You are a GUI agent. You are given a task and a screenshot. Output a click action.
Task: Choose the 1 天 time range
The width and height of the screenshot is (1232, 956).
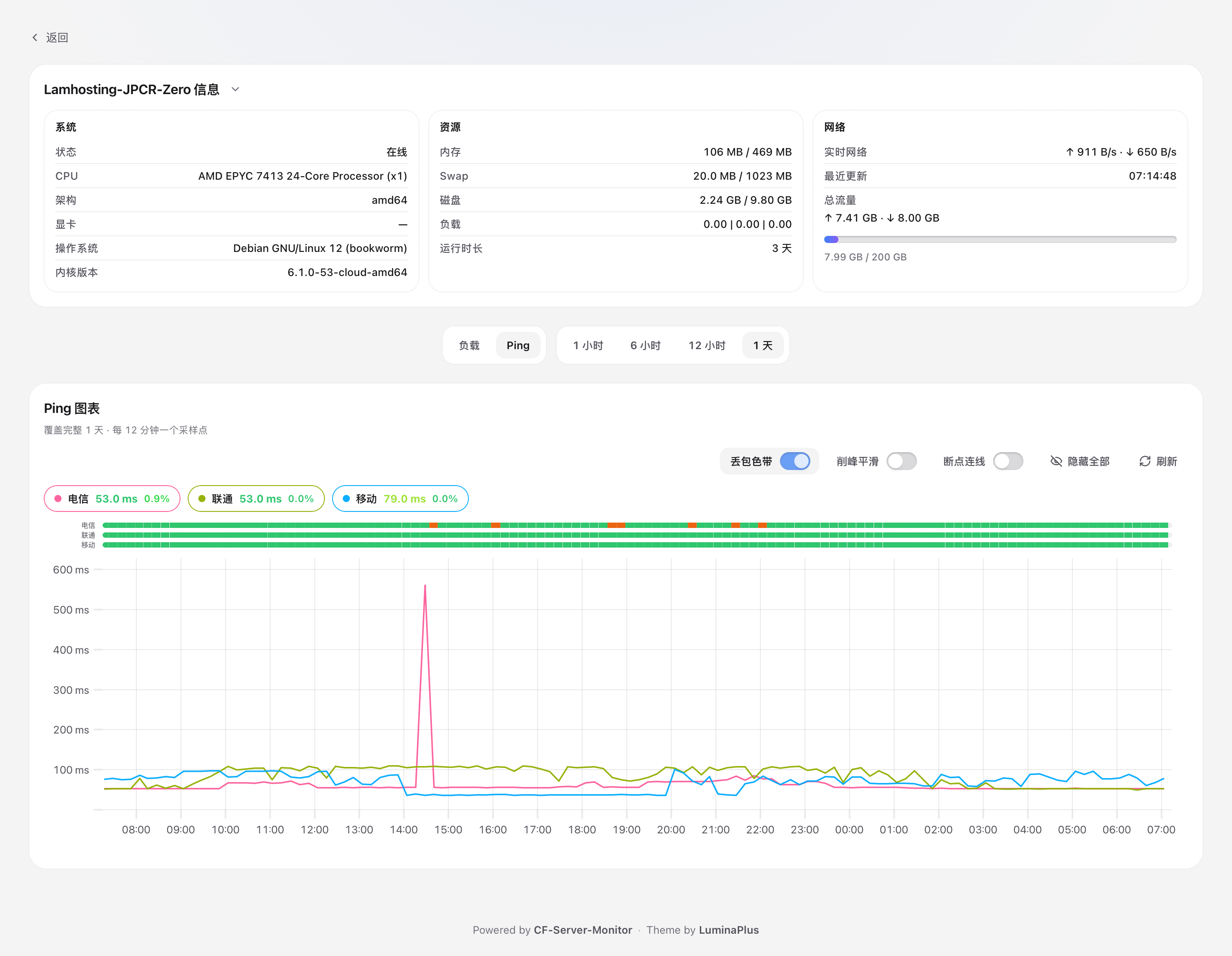763,346
